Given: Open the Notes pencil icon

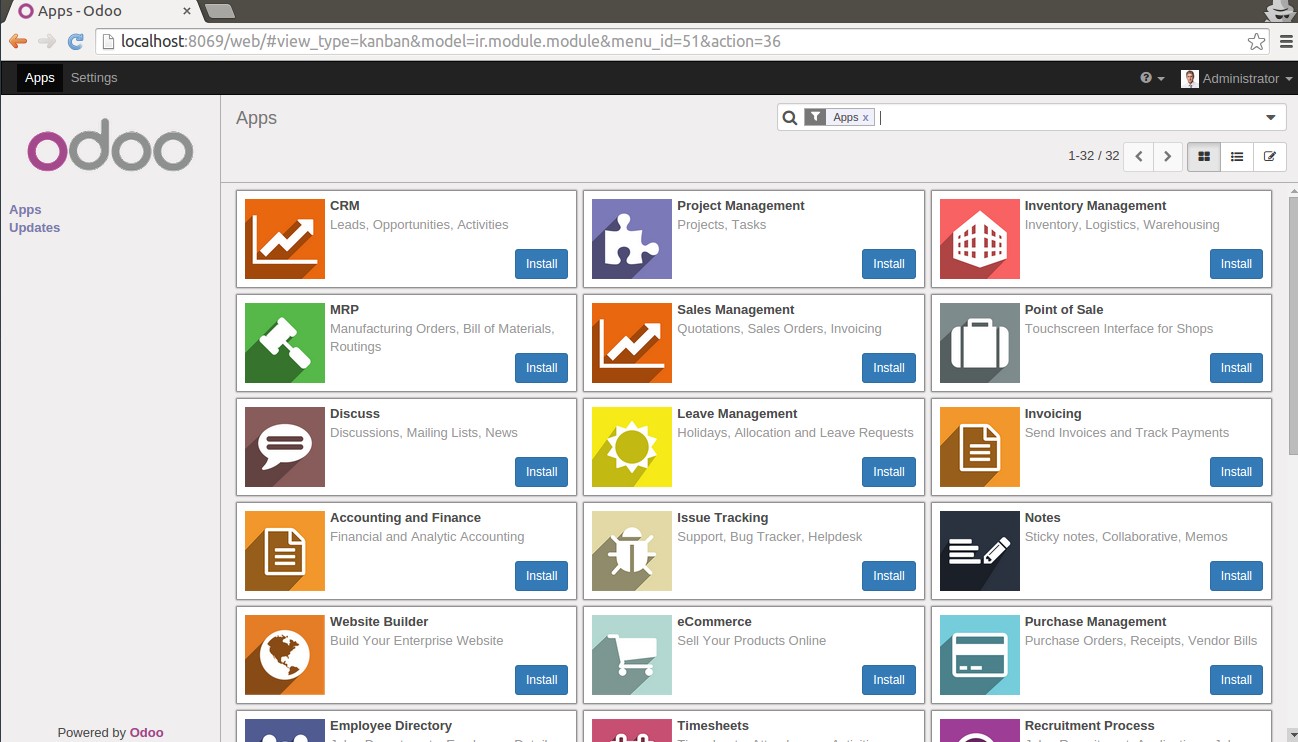Looking at the screenshot, I should pos(980,551).
